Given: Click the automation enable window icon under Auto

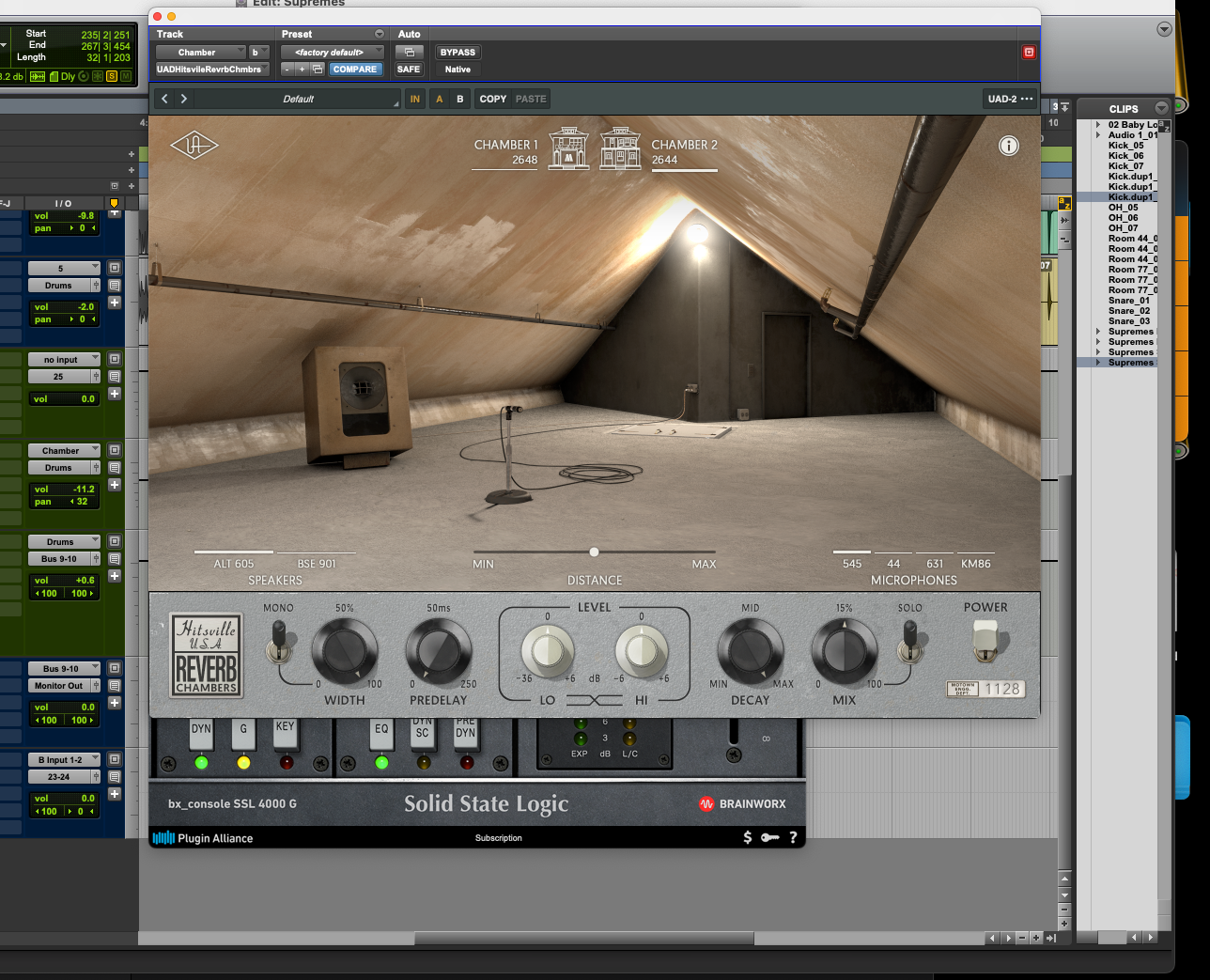Looking at the screenshot, I should 409,53.
